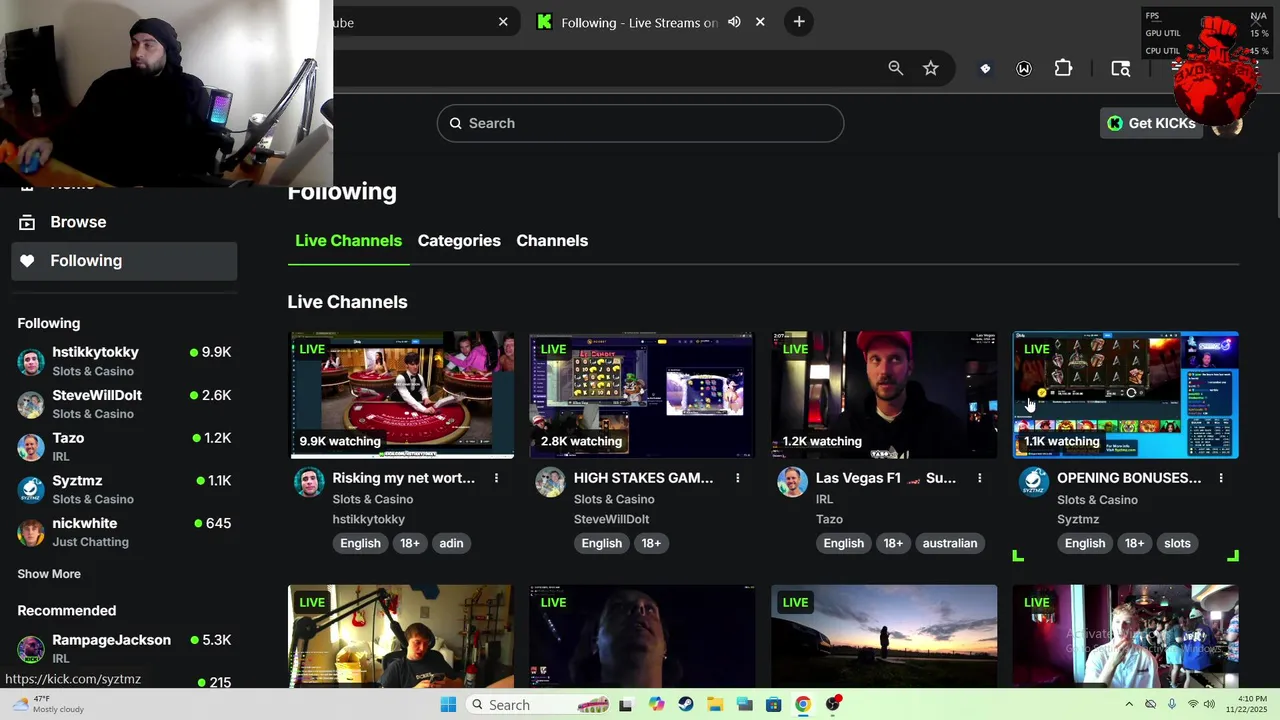Screen dimensions: 1280x720
Task: Click the adin tag on hstikkytokky card
Action: 451,543
